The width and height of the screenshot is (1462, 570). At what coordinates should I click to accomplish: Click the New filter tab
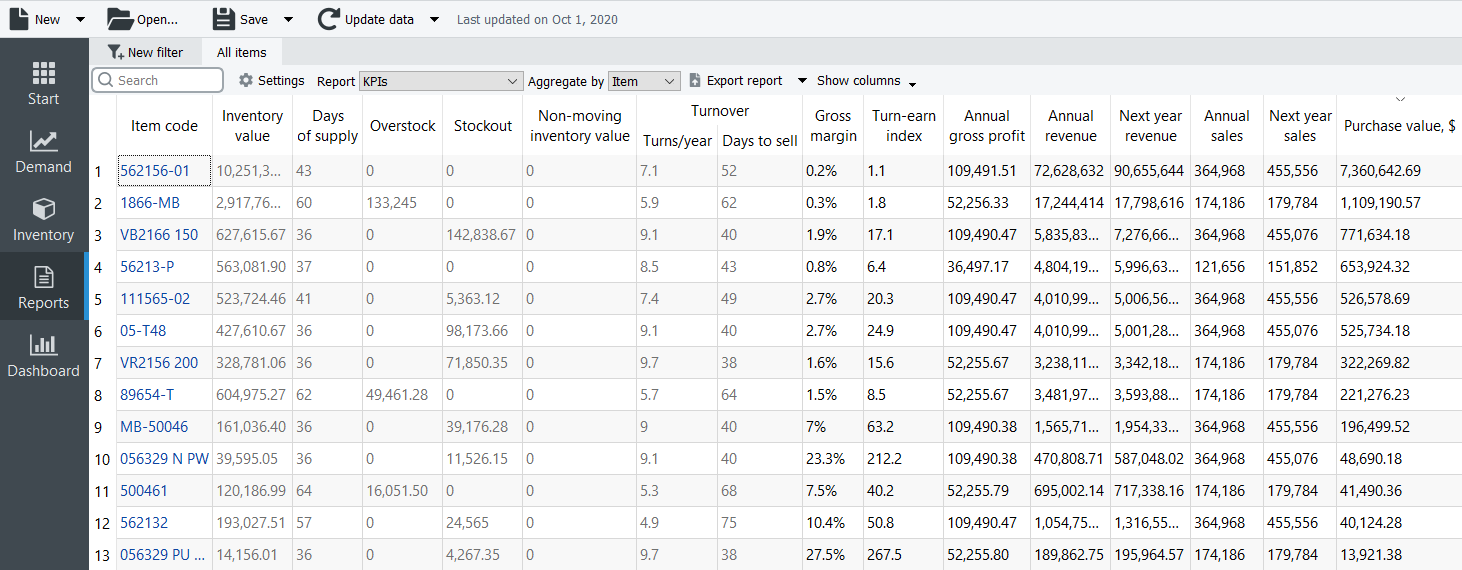coord(146,52)
